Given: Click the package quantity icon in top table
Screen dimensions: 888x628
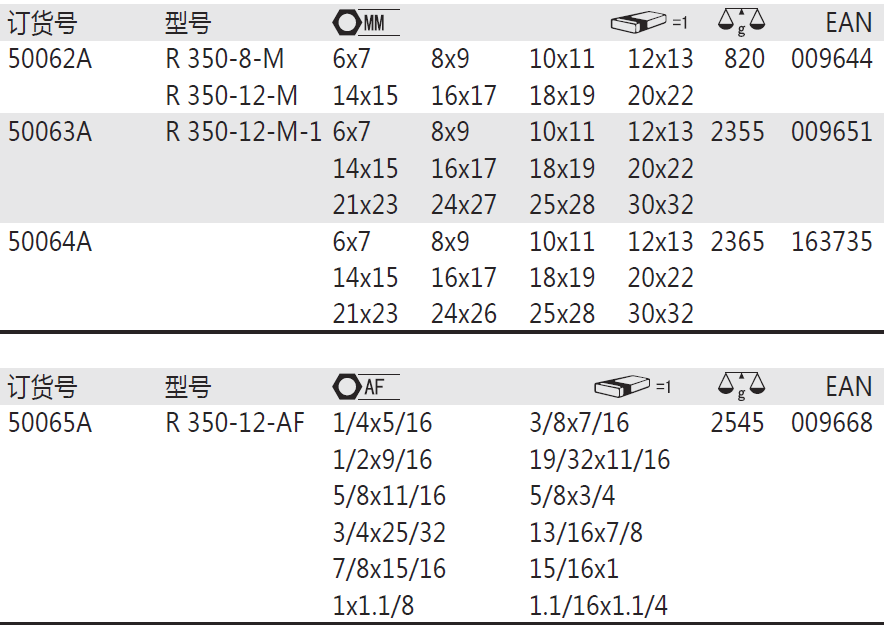Looking at the screenshot, I should coord(649,22).
